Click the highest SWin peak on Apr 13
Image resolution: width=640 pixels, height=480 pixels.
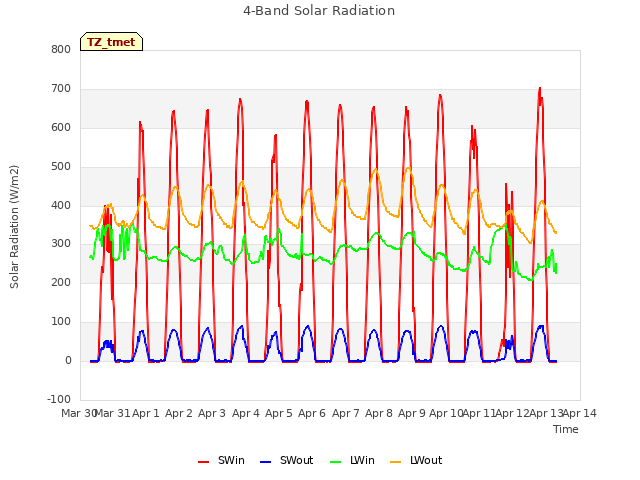(x=540, y=88)
